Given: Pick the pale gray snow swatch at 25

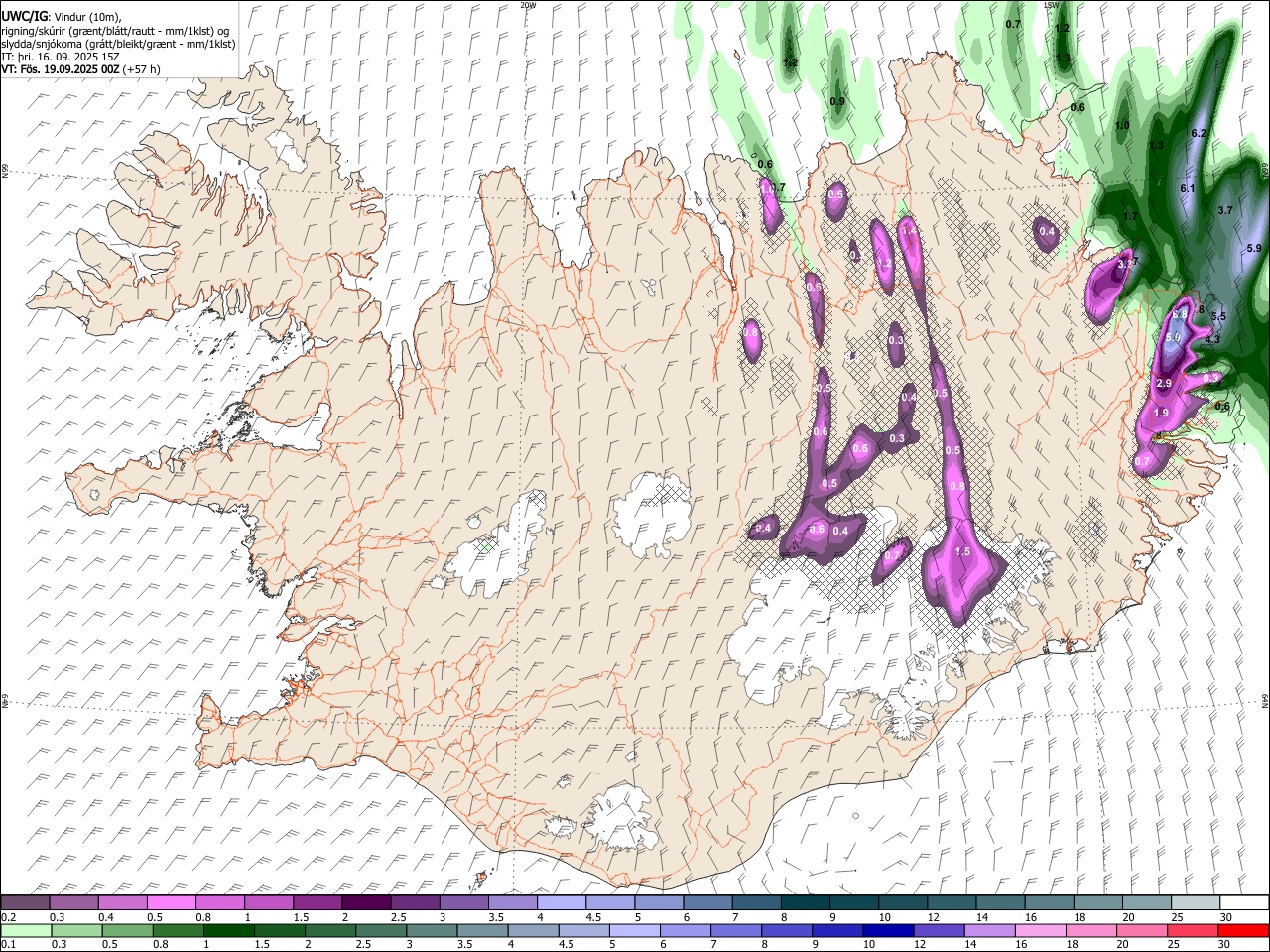Looking at the screenshot, I should [1195, 903].
